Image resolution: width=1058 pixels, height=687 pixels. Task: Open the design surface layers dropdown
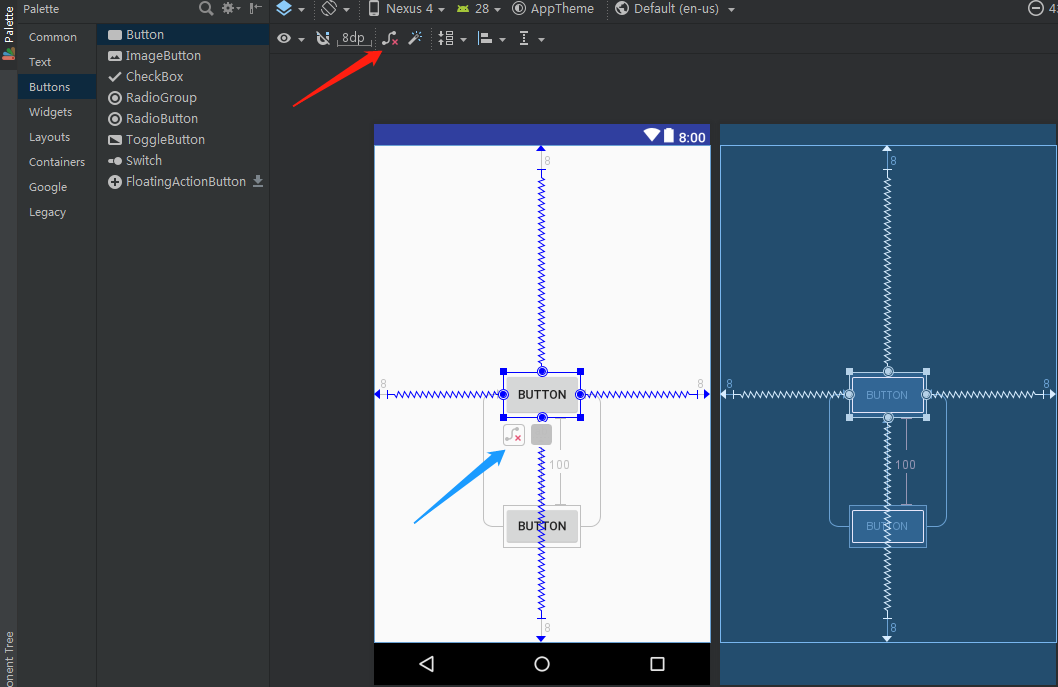click(290, 9)
